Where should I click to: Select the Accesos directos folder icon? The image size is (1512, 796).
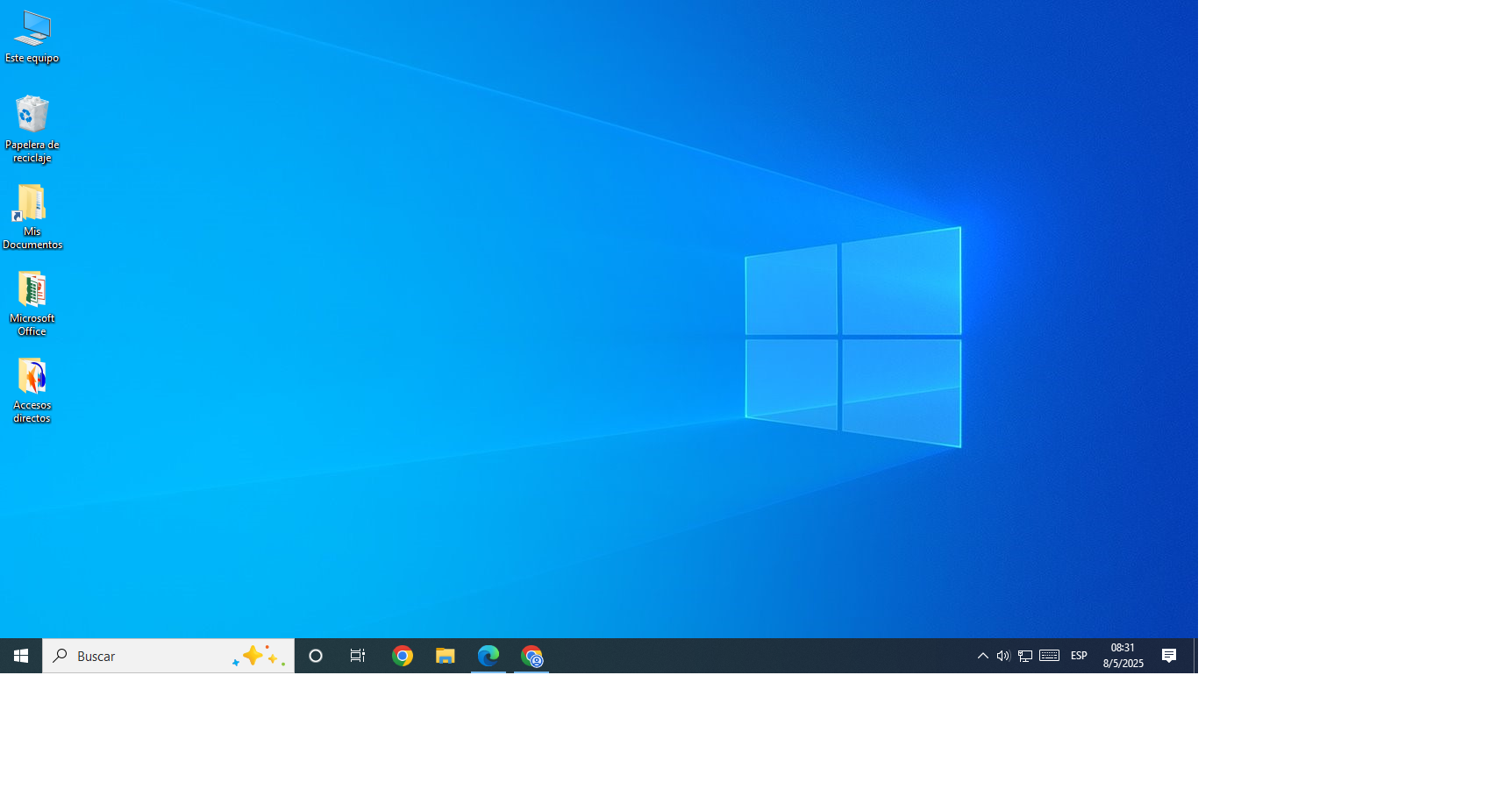[x=32, y=390]
